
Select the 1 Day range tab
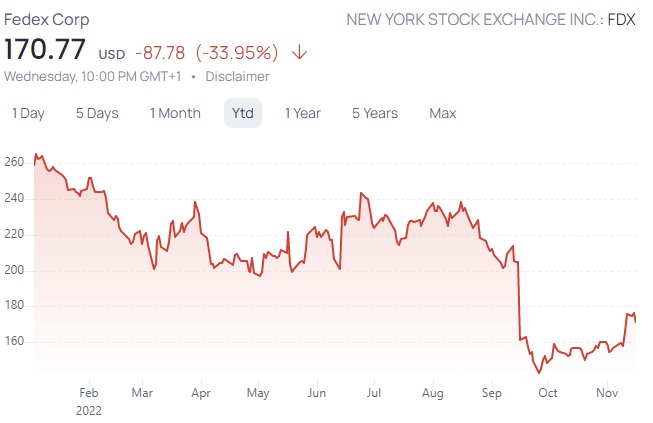coord(28,113)
